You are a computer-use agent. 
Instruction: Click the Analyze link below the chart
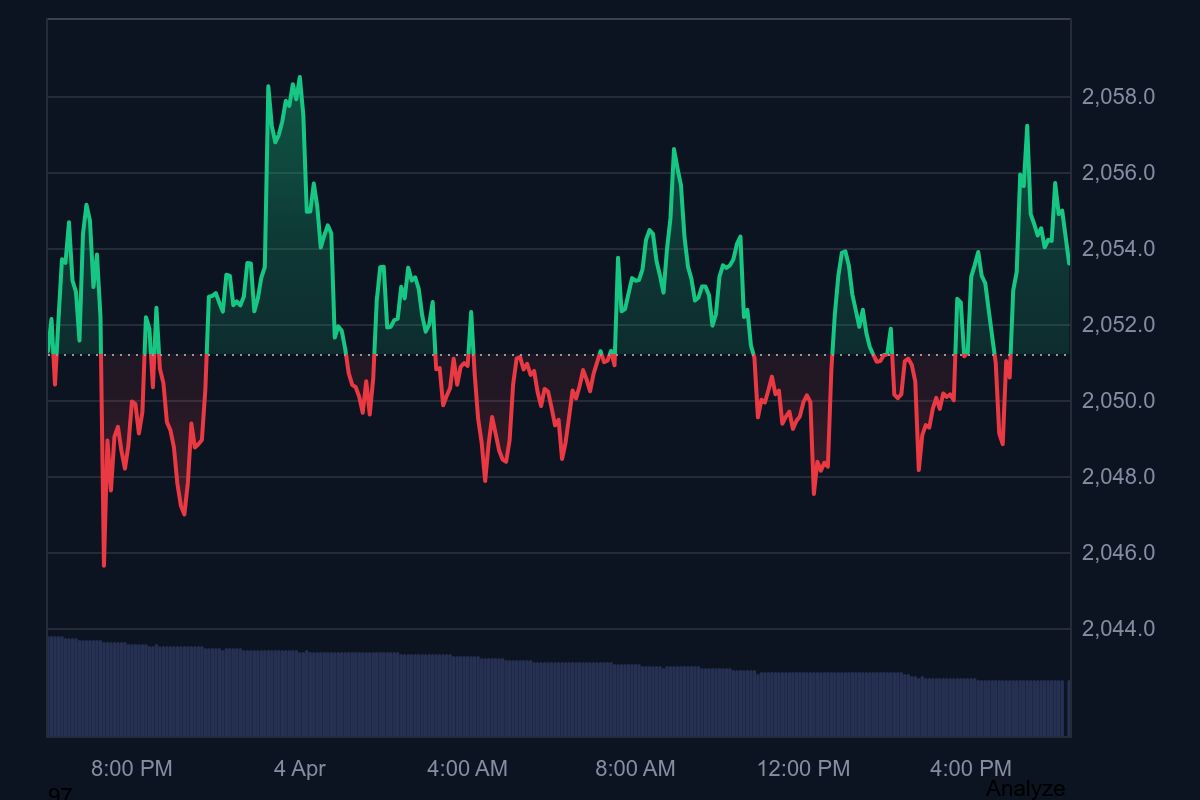1025,789
